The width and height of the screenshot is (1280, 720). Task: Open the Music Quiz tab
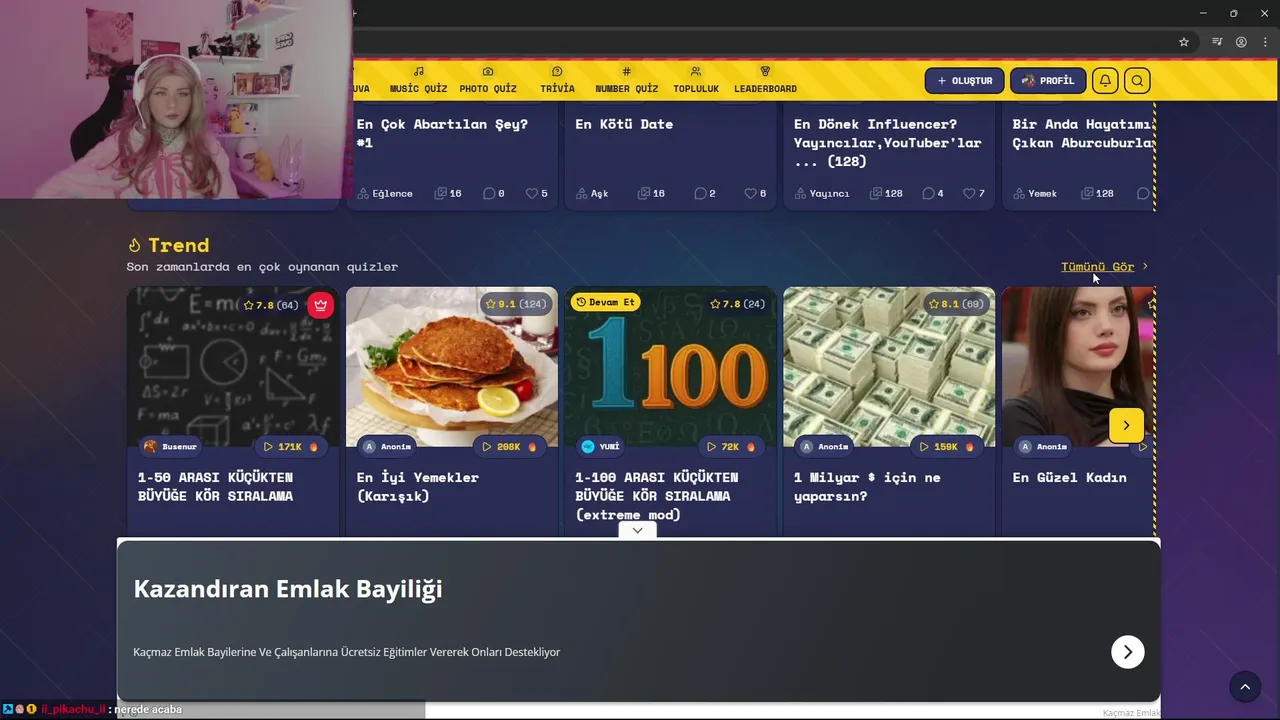tap(419, 80)
